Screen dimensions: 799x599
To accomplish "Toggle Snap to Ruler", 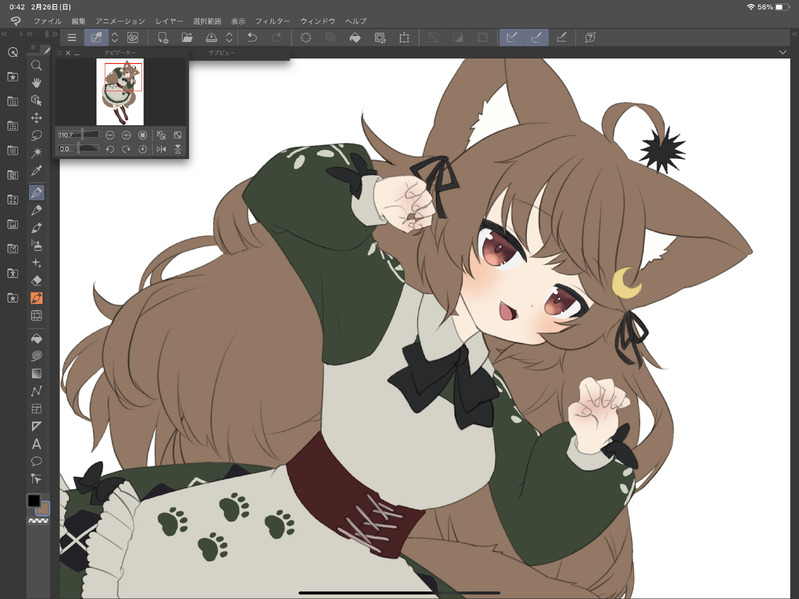I will click(512, 38).
